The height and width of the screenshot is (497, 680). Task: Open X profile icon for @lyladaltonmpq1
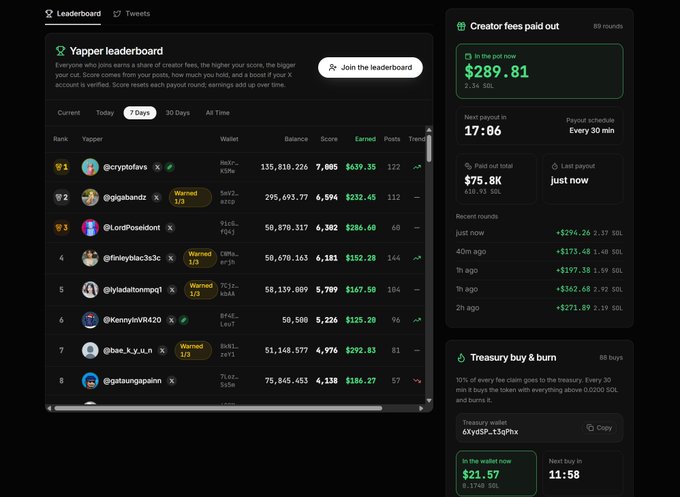[x=172, y=290]
